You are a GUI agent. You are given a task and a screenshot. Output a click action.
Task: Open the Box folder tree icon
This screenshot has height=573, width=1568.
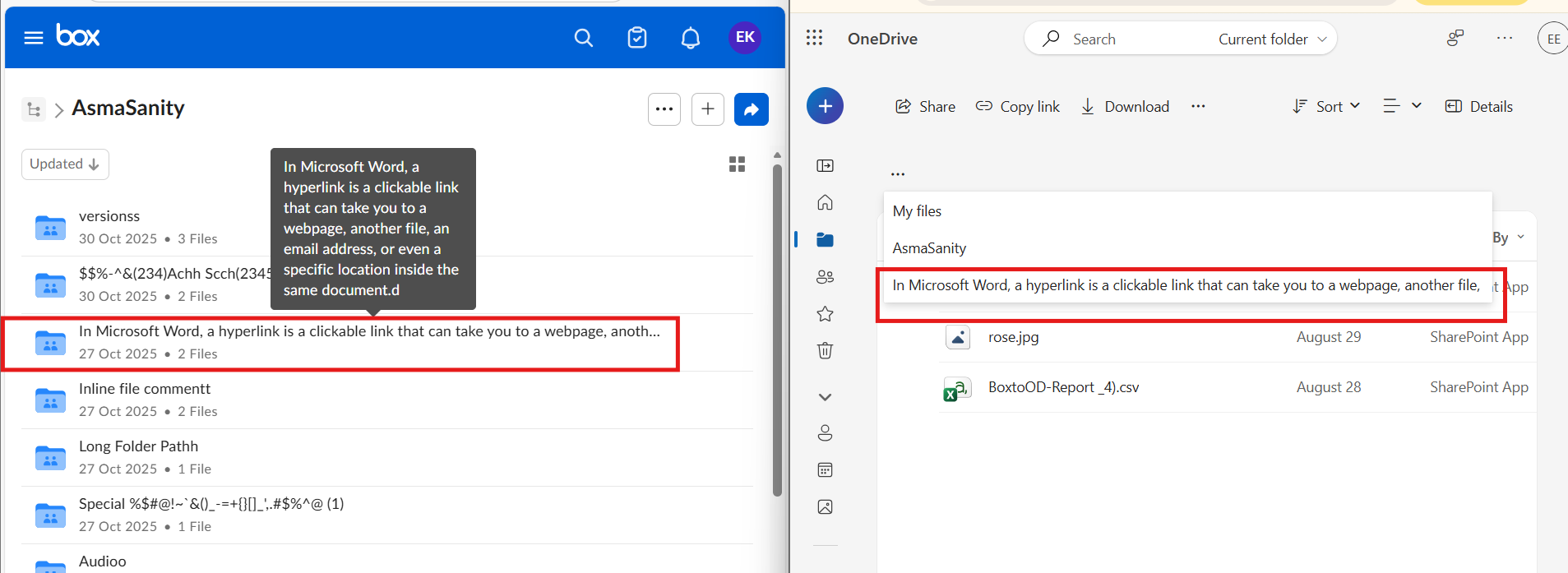click(34, 109)
